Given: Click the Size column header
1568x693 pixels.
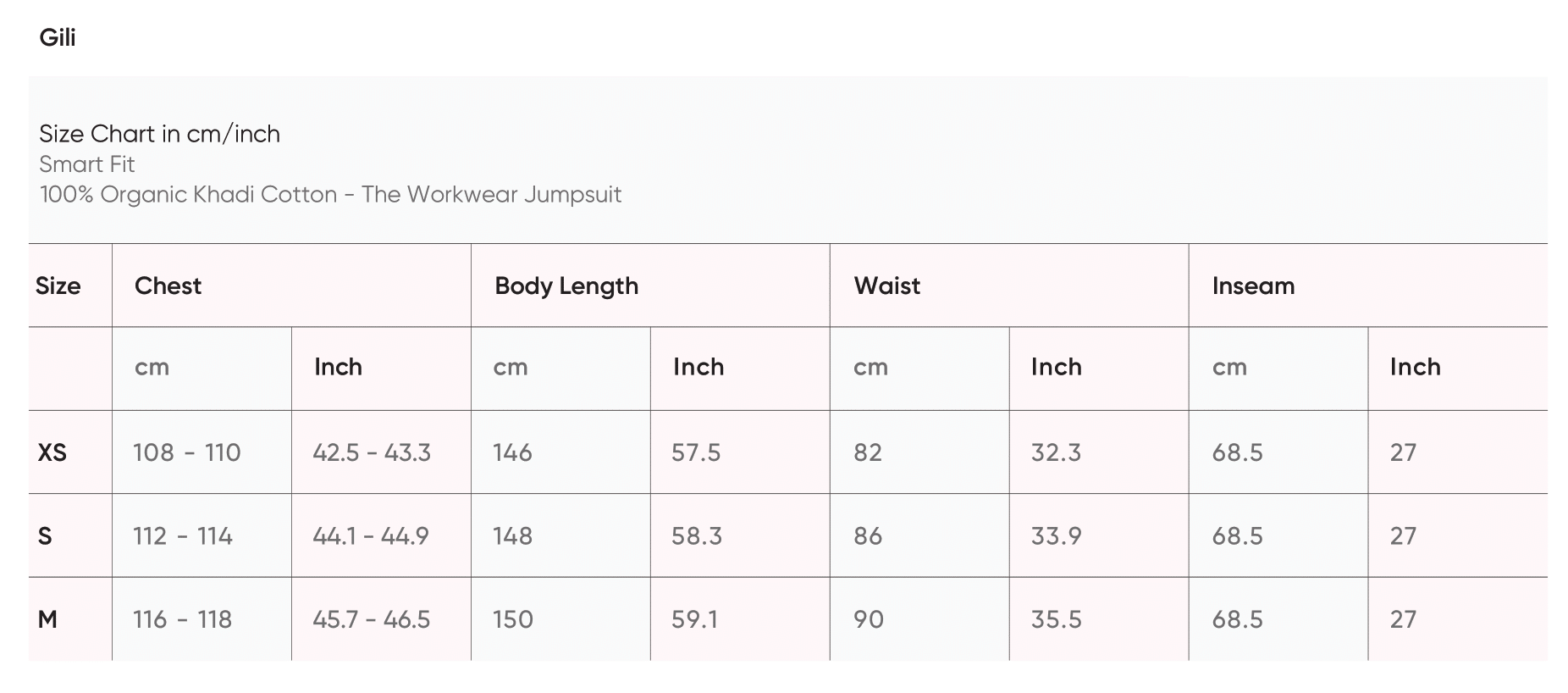Looking at the screenshot, I should click(x=58, y=286).
